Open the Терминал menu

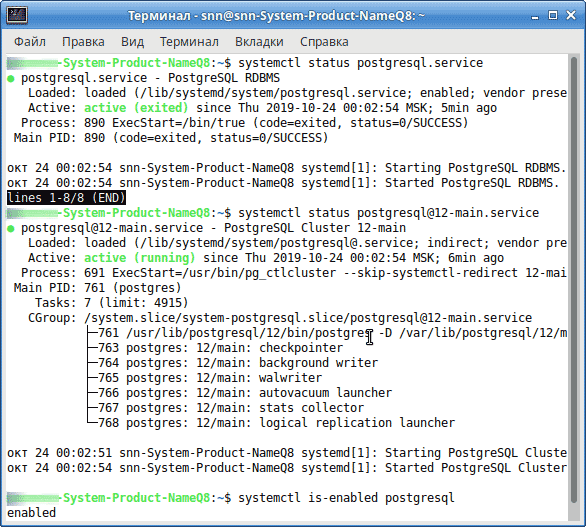189,41
